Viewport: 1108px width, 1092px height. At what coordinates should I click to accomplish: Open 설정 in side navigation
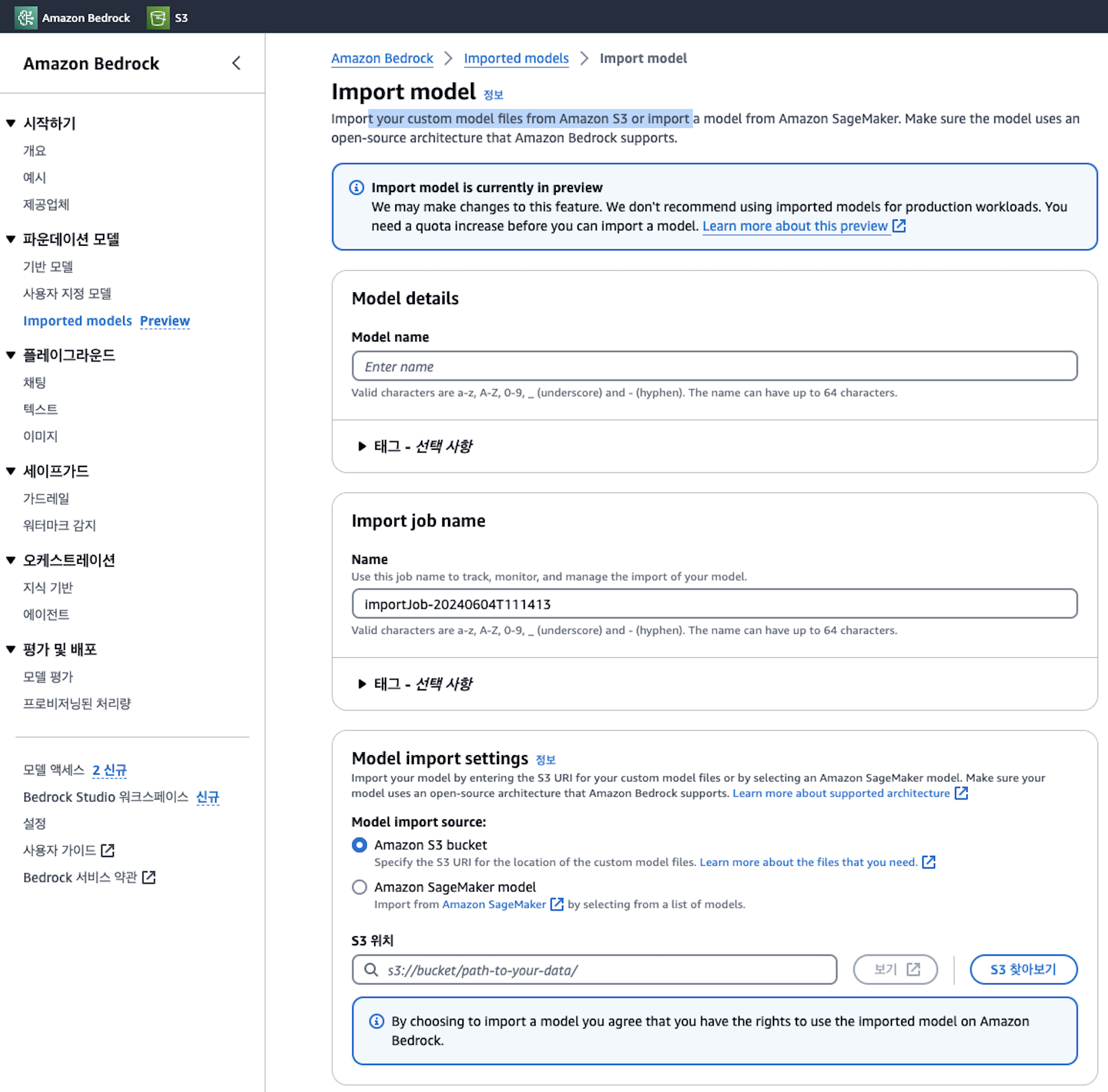34,824
